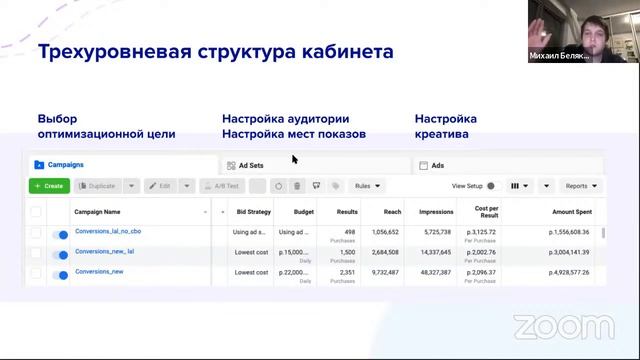Open the dropdown arrow next to Edit
The height and width of the screenshot is (360, 640).
tap(187, 186)
